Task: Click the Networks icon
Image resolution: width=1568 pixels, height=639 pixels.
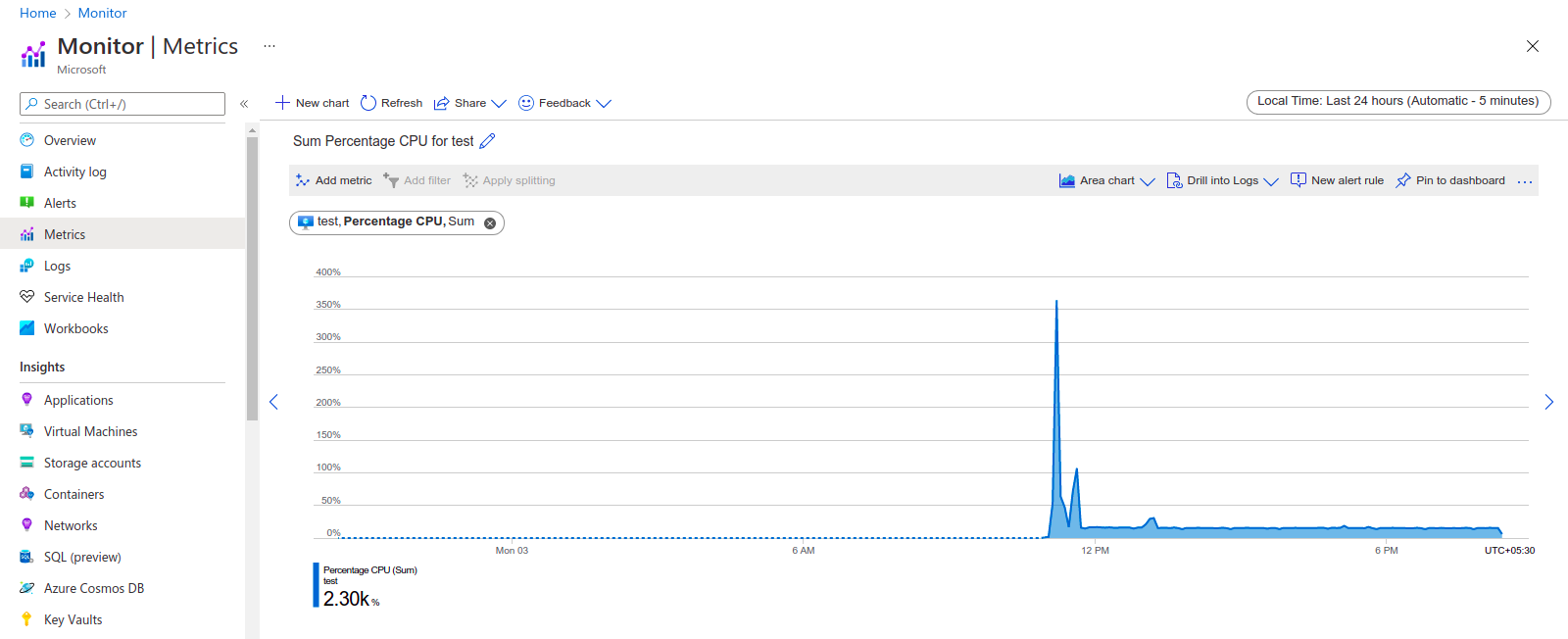Action: point(27,525)
